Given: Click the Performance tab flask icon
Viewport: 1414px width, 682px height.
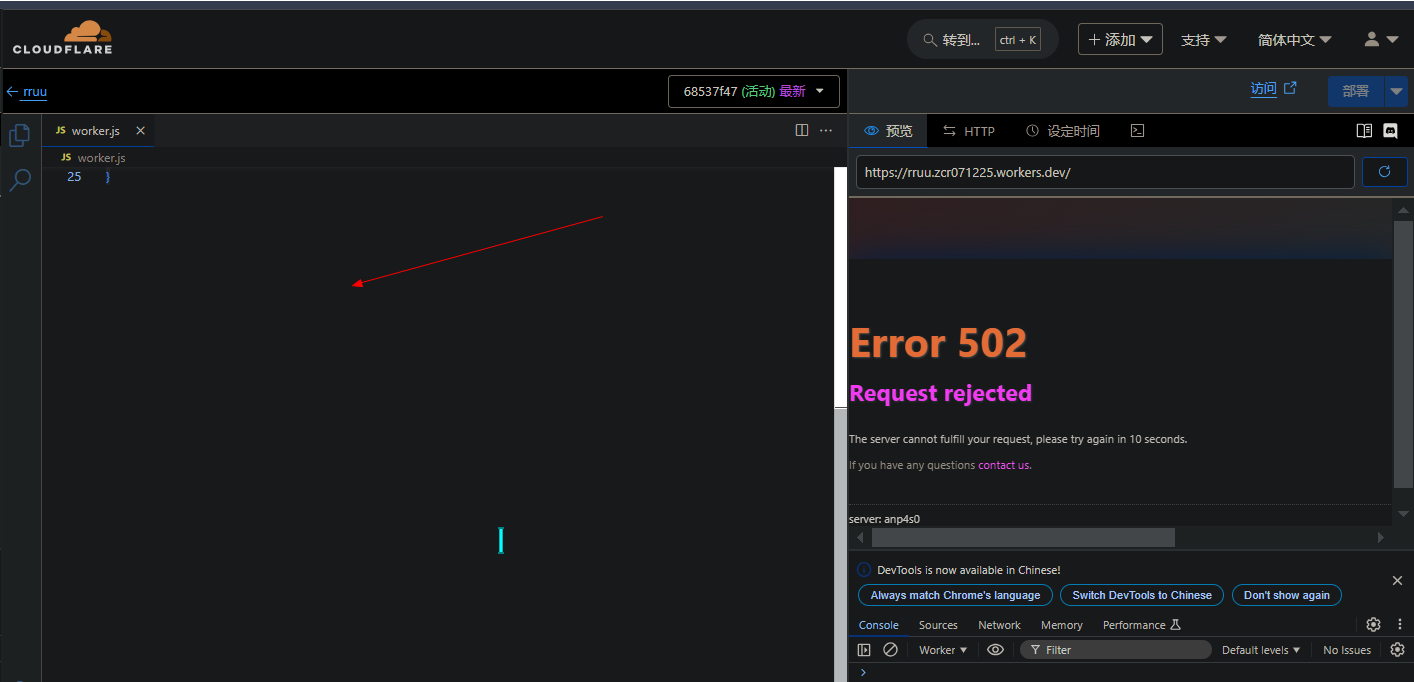Looking at the screenshot, I should (1176, 625).
